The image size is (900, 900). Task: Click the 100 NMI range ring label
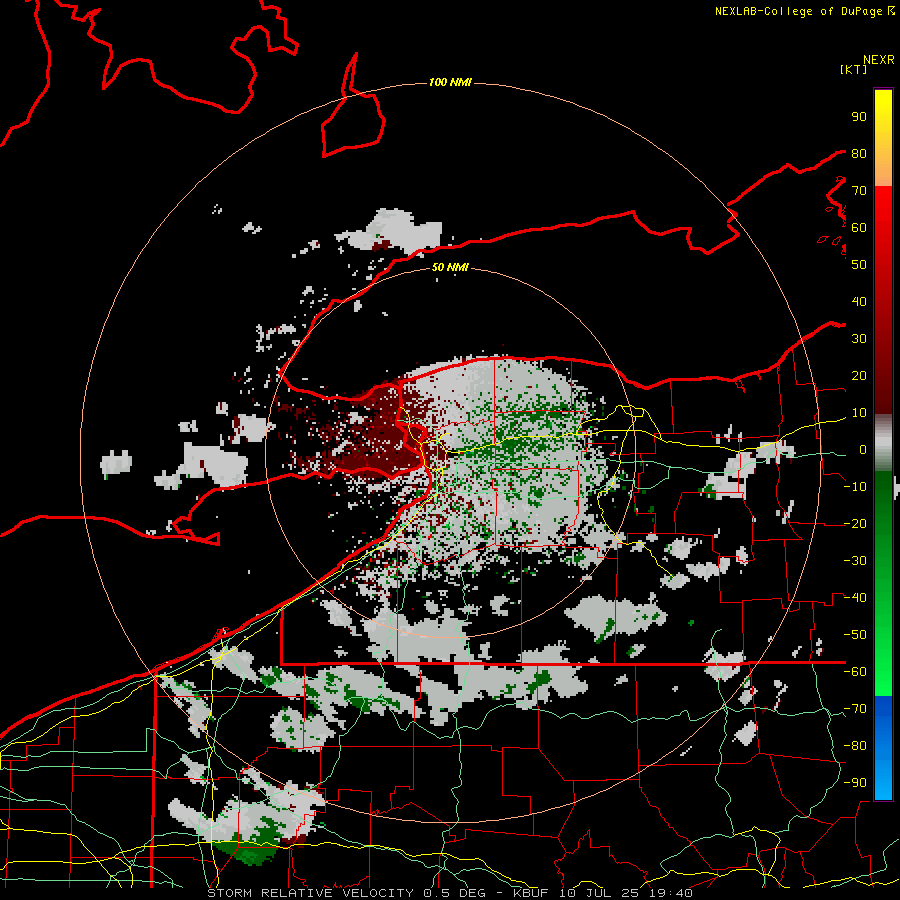450,83
